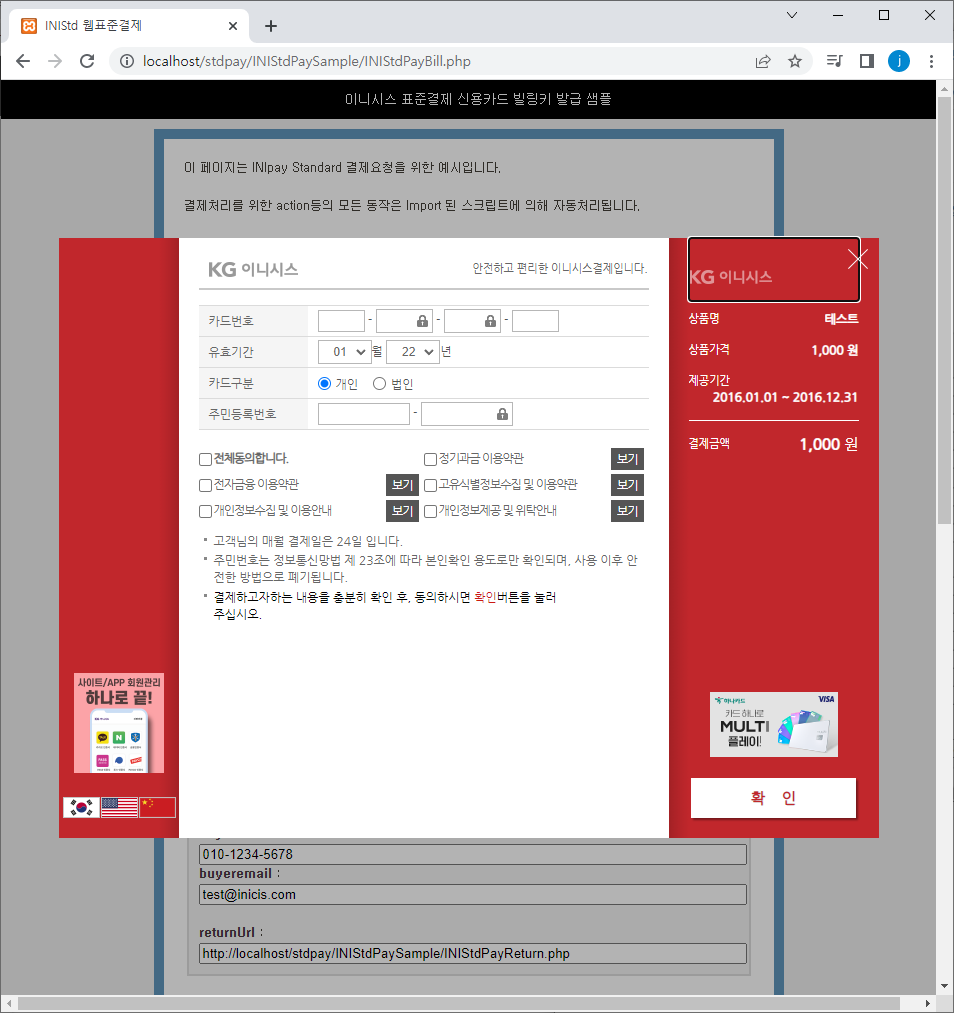Click the second card number field with lock
Image resolution: width=954 pixels, height=1013 pixels.
(x=403, y=321)
